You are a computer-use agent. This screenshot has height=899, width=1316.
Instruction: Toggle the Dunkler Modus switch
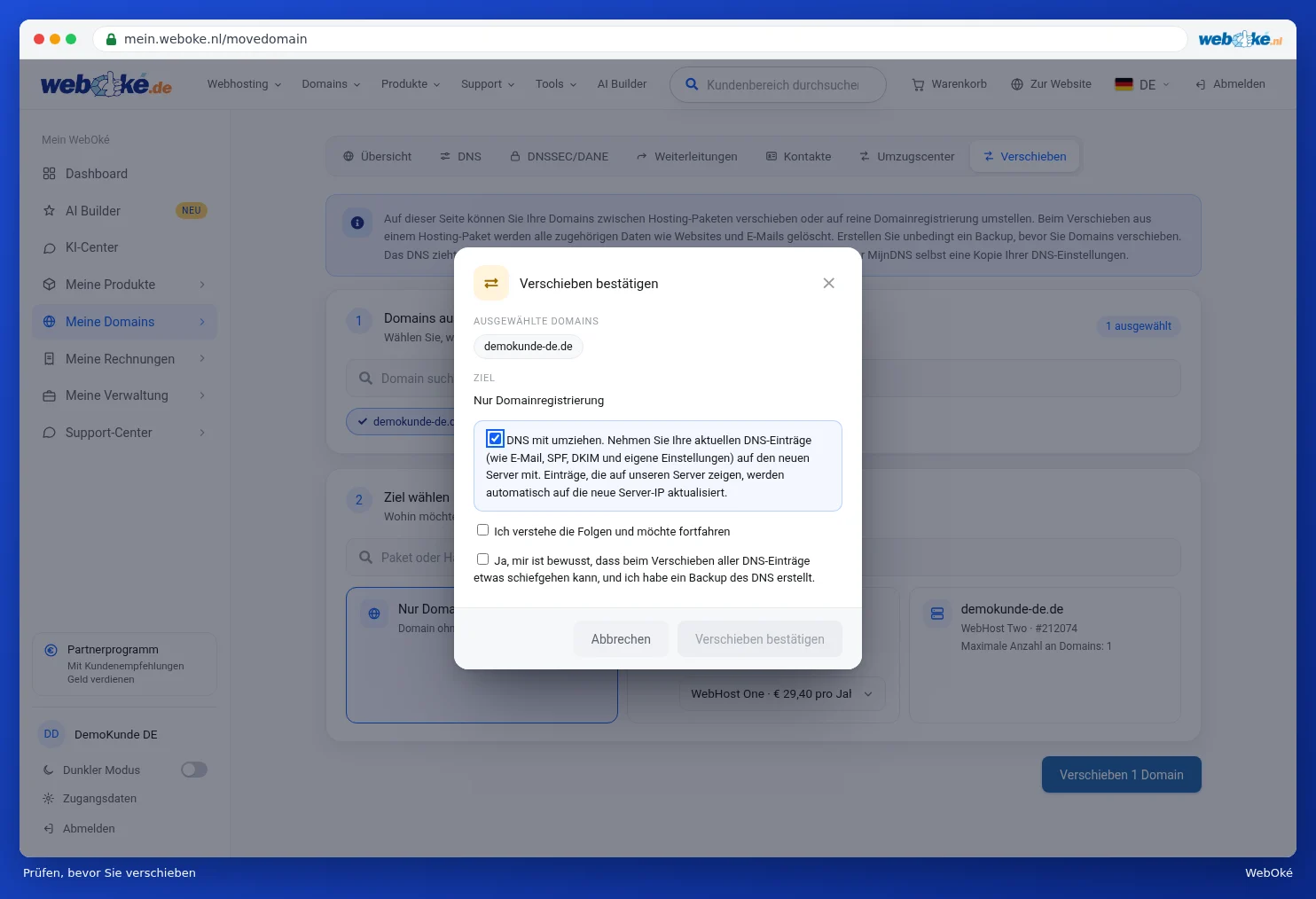(194, 770)
